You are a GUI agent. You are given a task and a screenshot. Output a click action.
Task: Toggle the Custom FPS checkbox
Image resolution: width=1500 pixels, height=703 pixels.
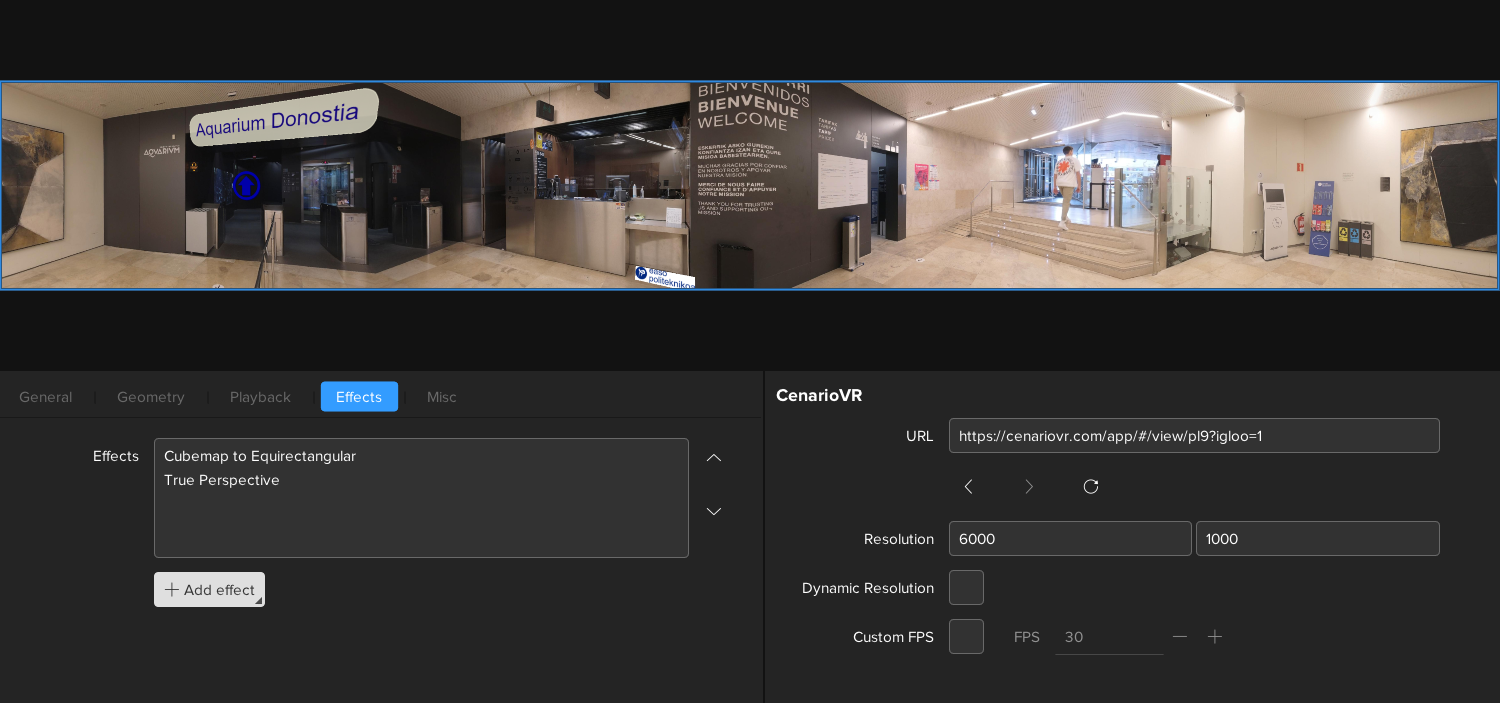[x=966, y=637]
